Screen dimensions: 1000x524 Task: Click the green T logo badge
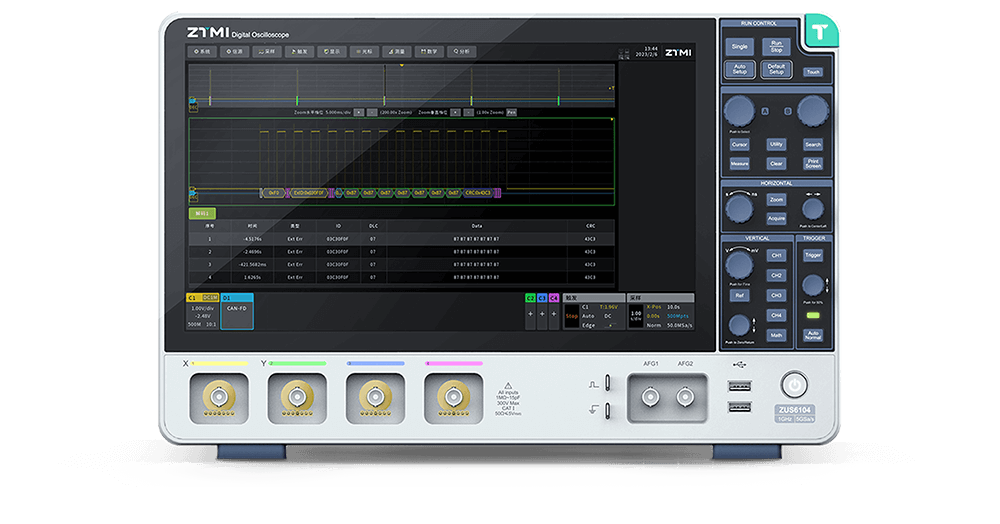819,32
